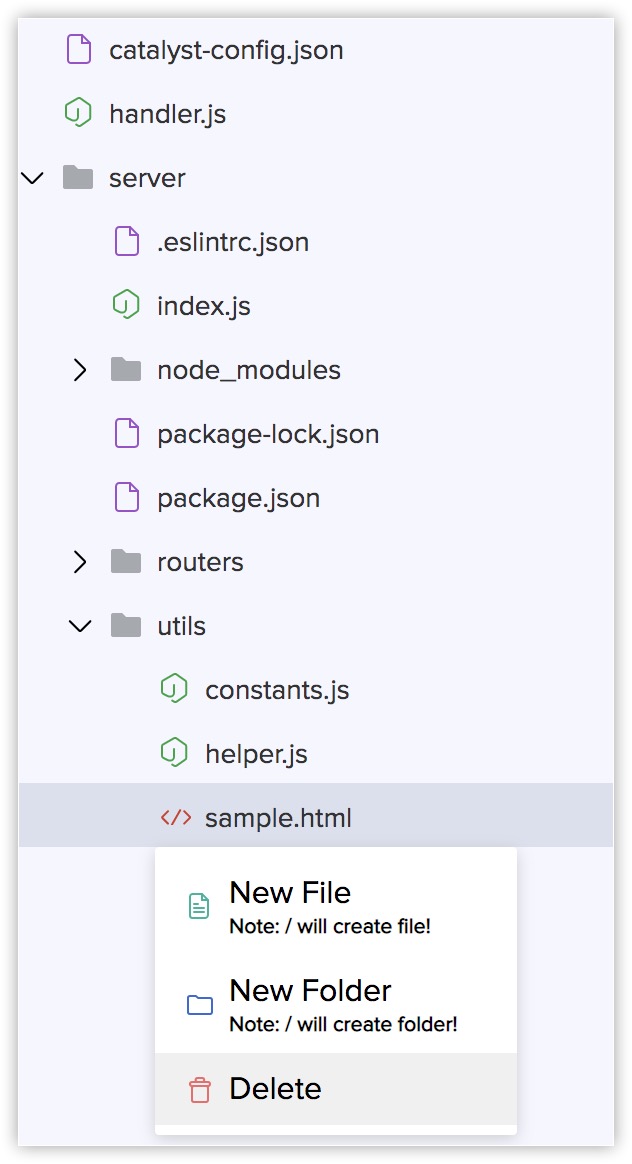Create a new file via New File option
This screenshot has width=632, height=1164.
289,892
